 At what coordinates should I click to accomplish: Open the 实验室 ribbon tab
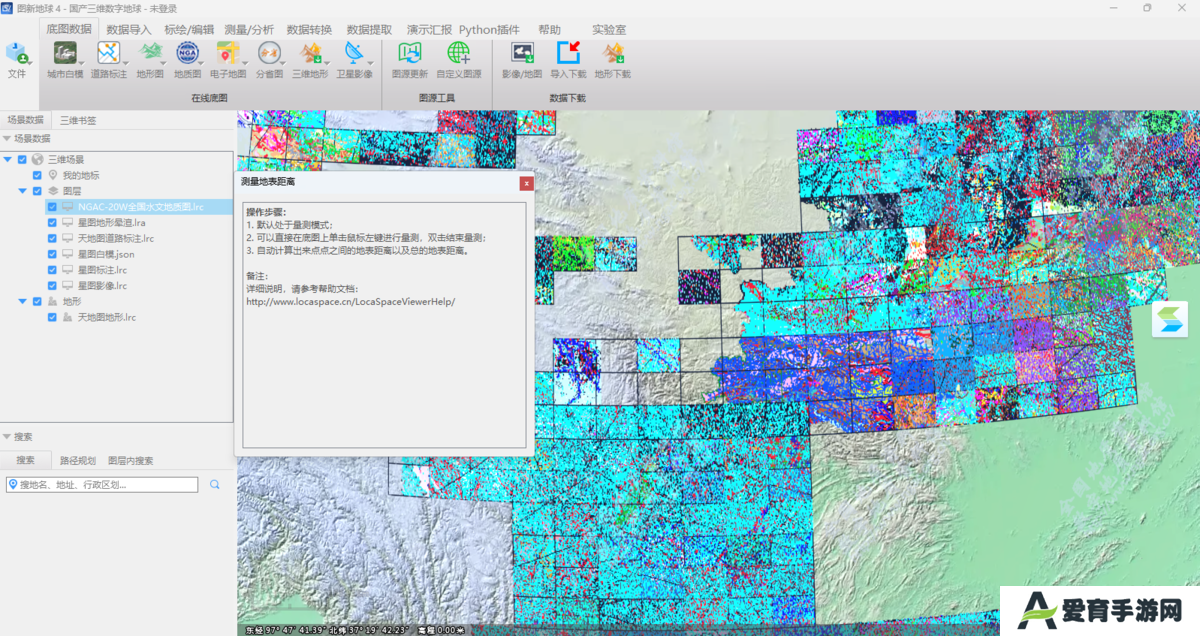(x=609, y=30)
